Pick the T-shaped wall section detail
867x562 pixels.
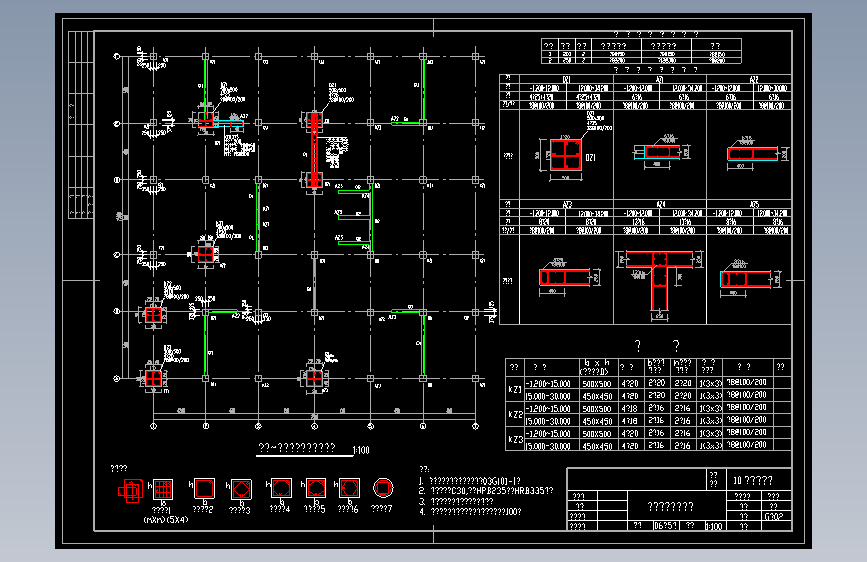tap(660, 281)
